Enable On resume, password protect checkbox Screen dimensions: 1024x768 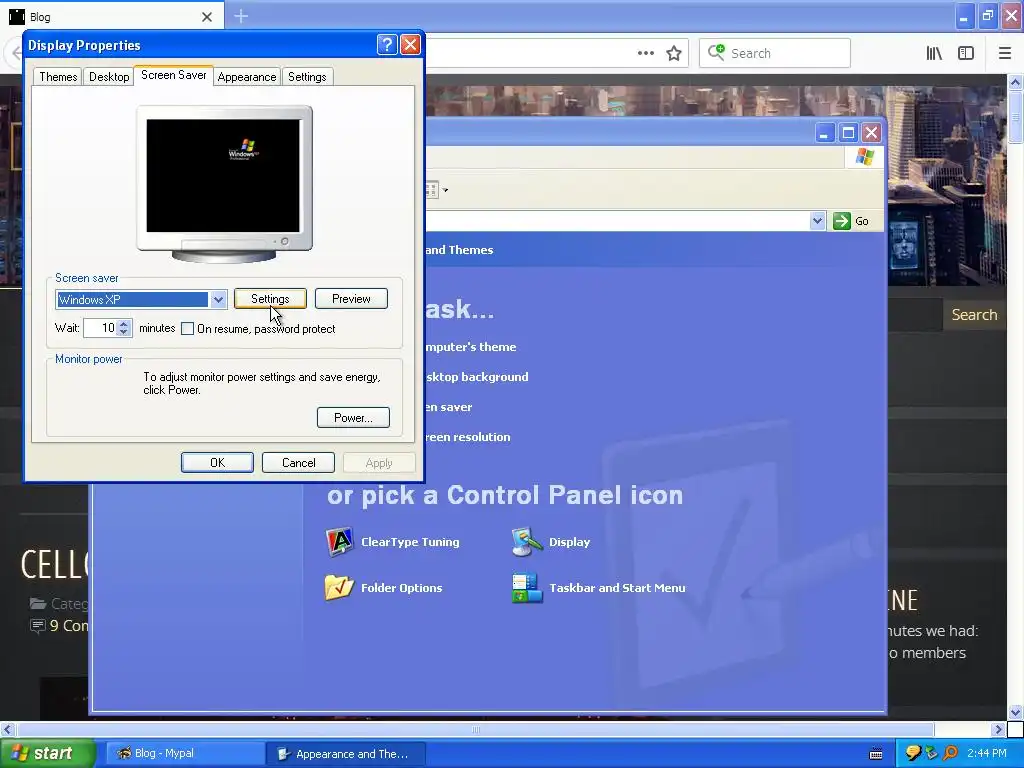pyautogui.click(x=187, y=328)
